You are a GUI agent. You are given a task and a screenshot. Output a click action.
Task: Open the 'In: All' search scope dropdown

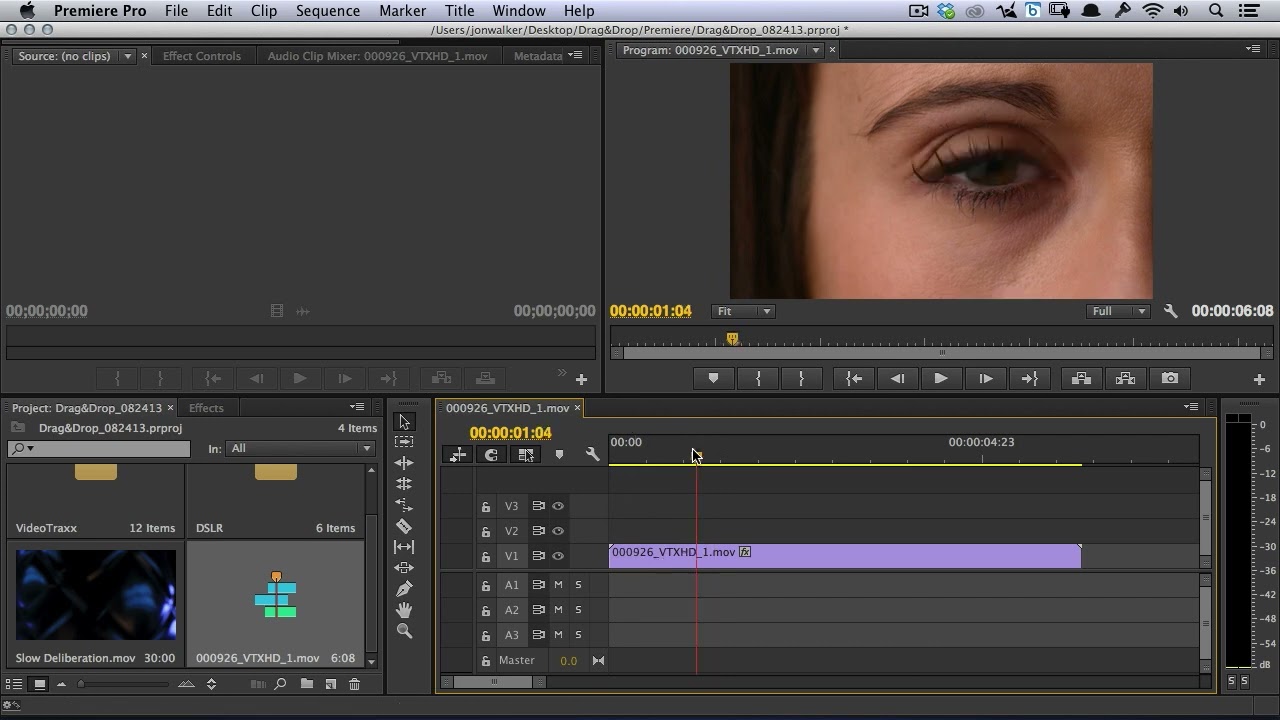[x=300, y=449]
